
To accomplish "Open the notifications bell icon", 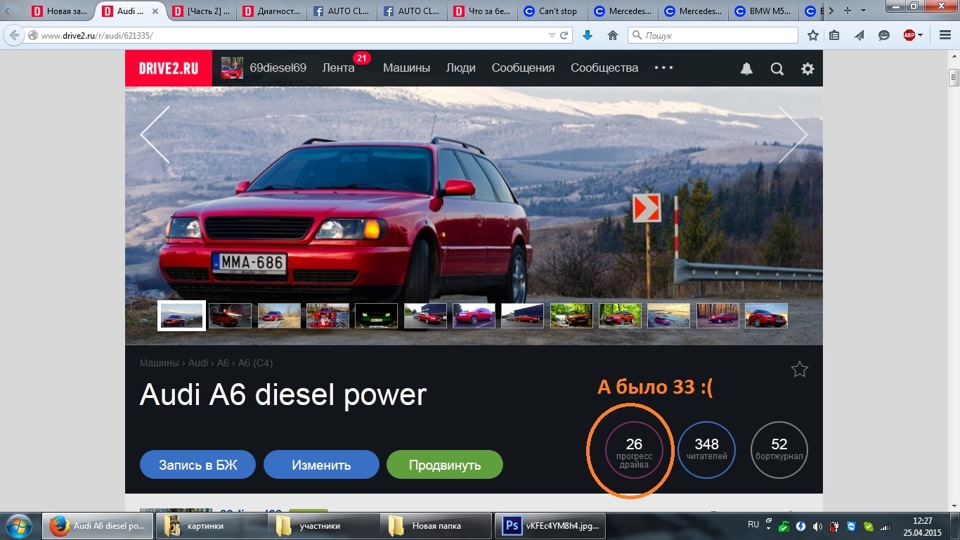I will [x=746, y=69].
